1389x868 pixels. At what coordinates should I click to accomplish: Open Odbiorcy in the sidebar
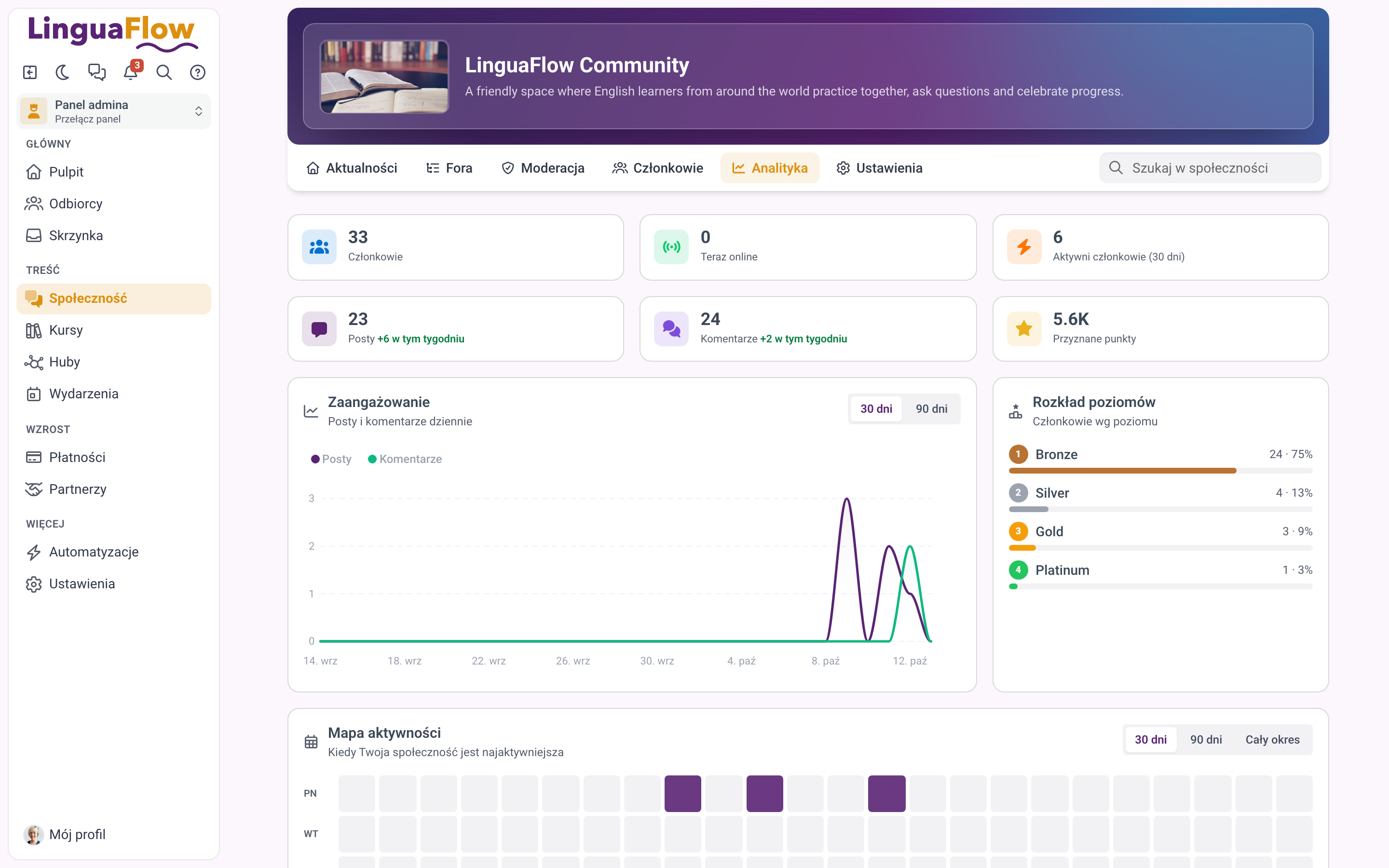click(x=114, y=204)
